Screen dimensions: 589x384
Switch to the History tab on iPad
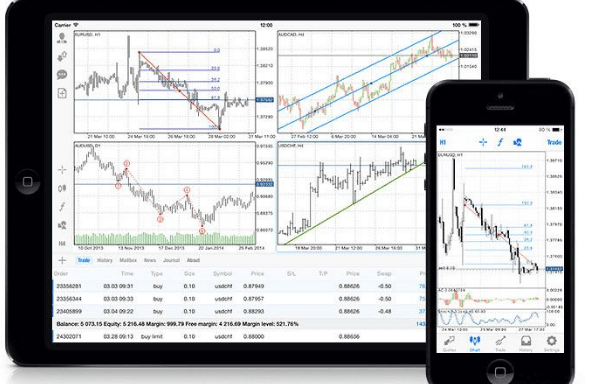(105, 260)
